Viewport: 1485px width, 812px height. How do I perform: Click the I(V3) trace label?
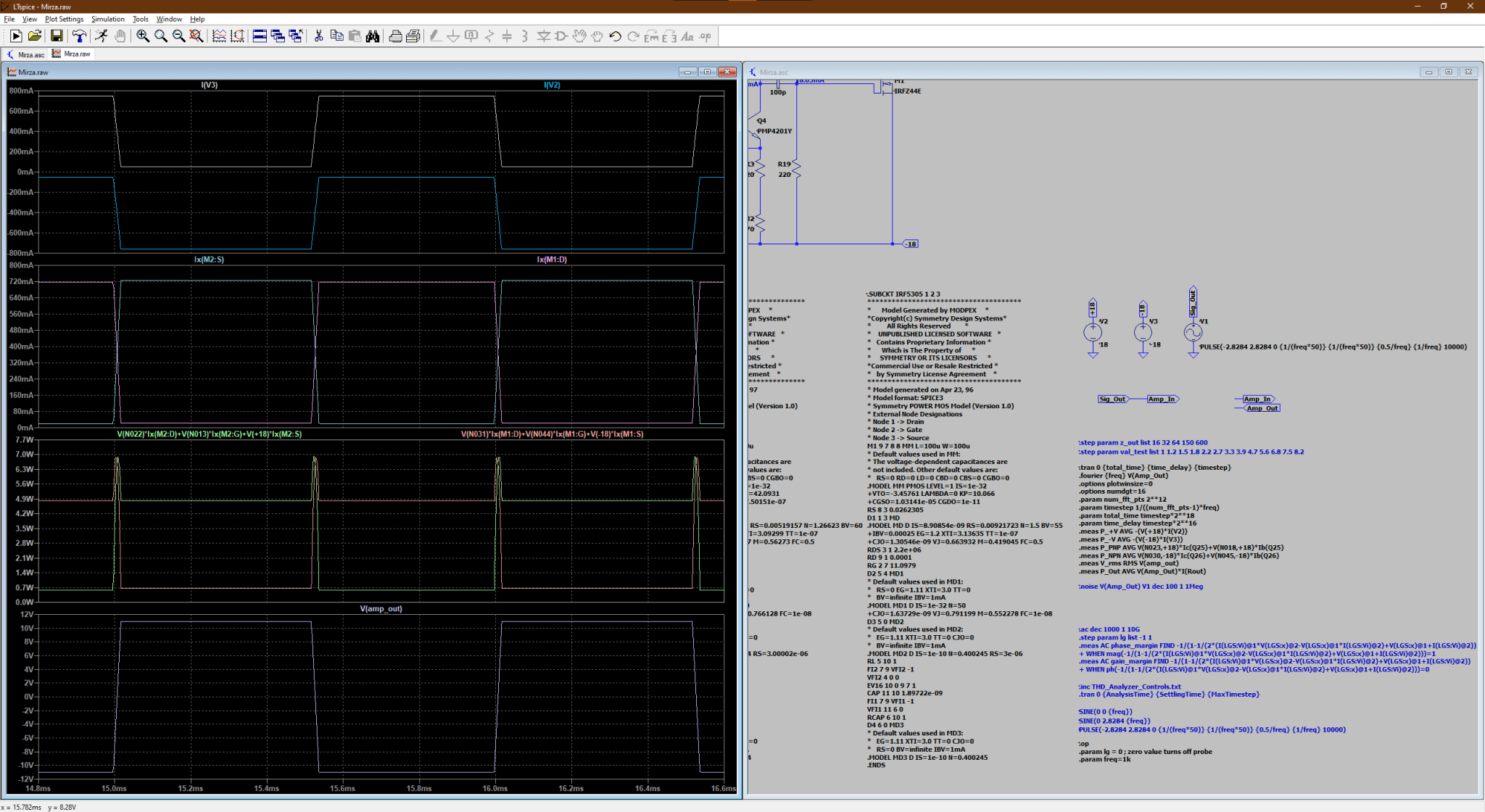[209, 85]
